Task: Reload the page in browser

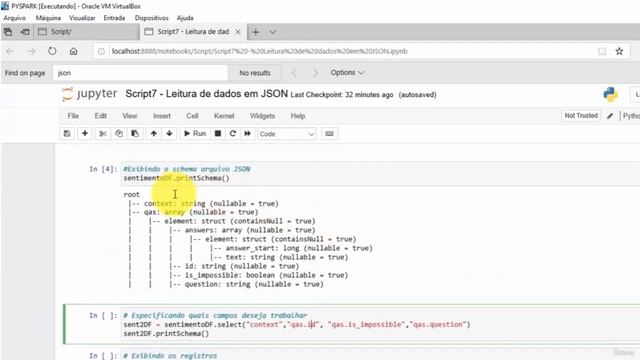Action: pos(52,51)
